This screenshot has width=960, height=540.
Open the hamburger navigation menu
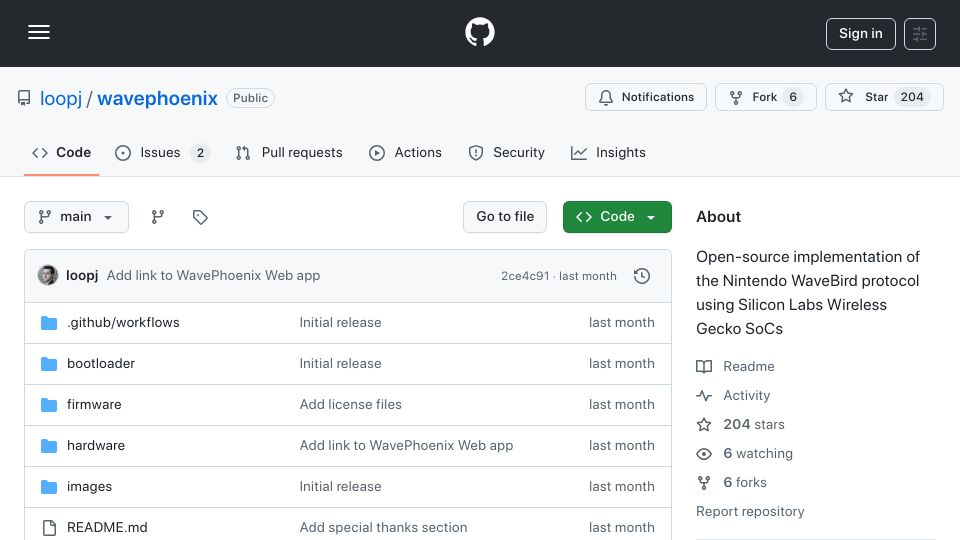tap(39, 32)
